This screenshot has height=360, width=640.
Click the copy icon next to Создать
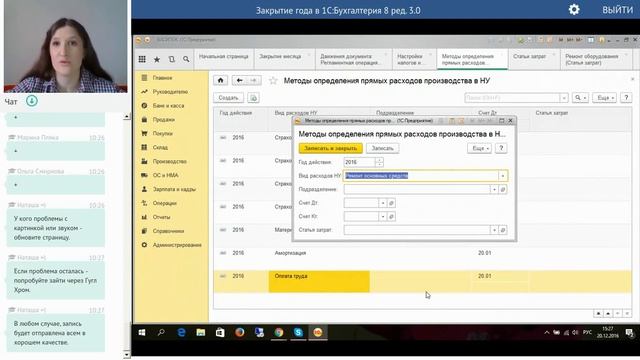(x=253, y=98)
